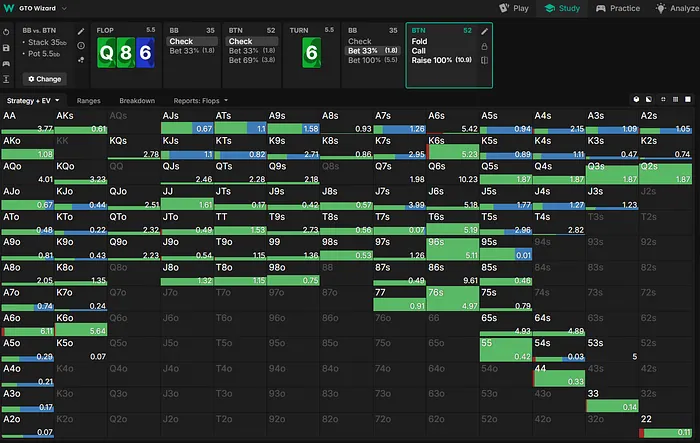The height and width of the screenshot is (443, 700).
Task: Click the Q6s cell with EV 10.23
Action: coord(453,172)
